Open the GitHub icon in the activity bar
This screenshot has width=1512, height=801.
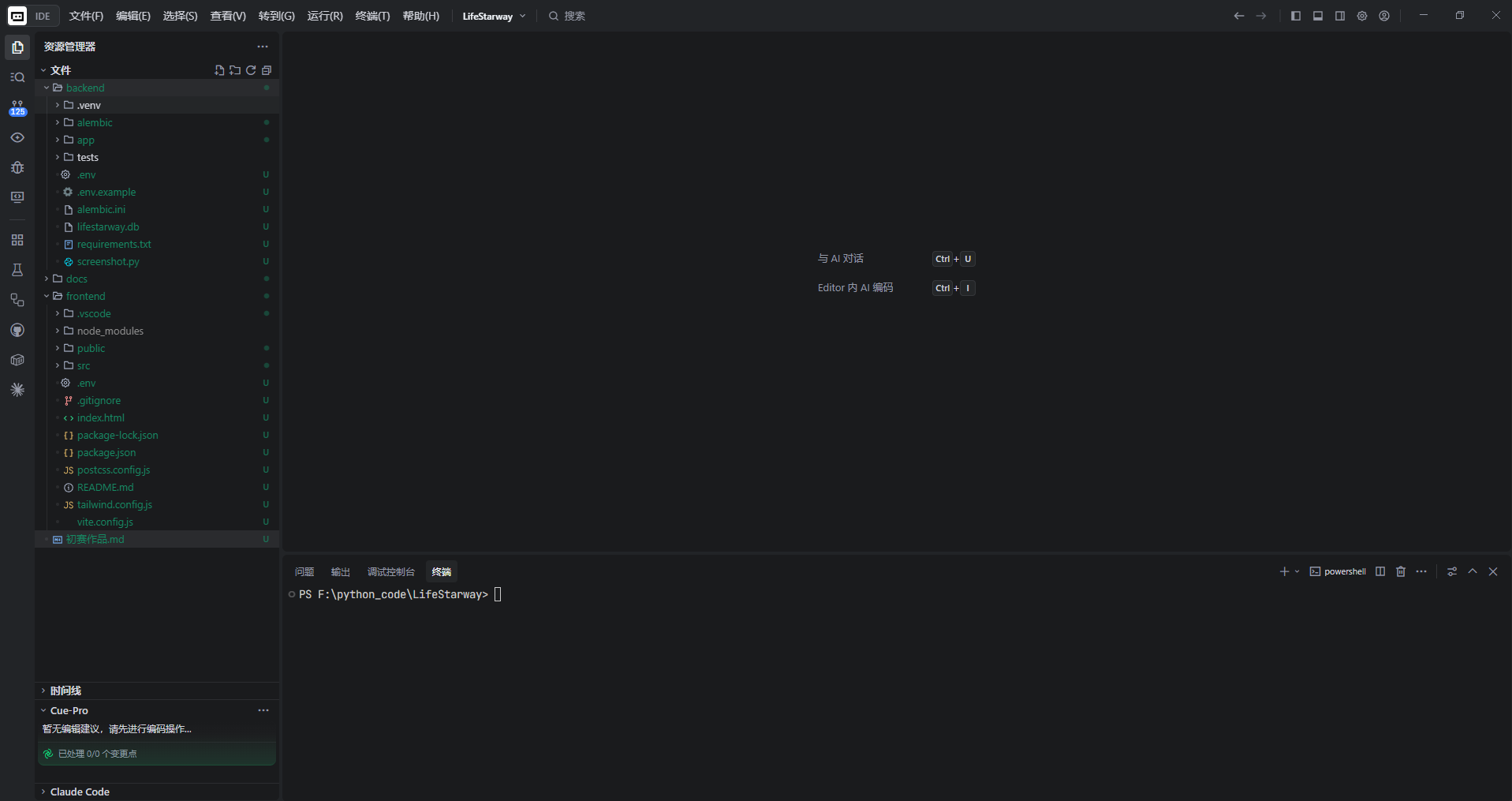tap(17, 330)
